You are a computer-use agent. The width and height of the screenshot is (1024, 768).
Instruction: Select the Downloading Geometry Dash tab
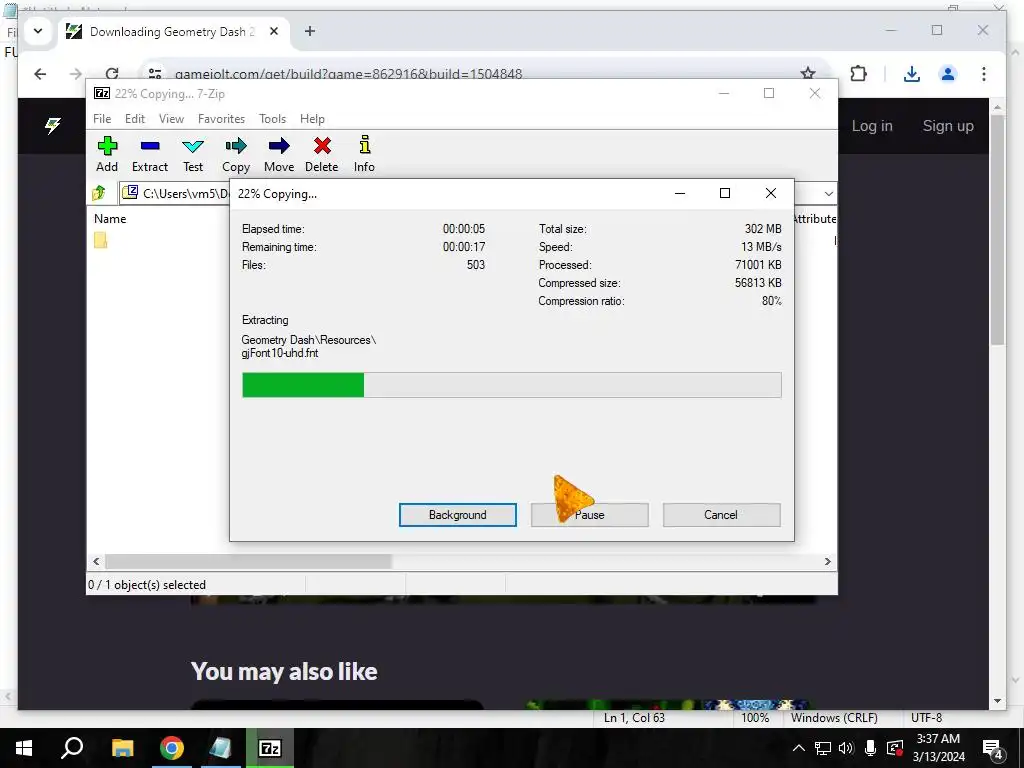pyautogui.click(x=173, y=31)
